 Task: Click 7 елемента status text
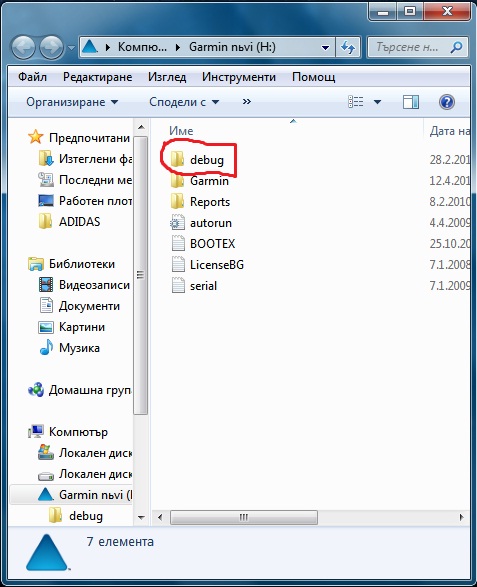click(x=120, y=542)
